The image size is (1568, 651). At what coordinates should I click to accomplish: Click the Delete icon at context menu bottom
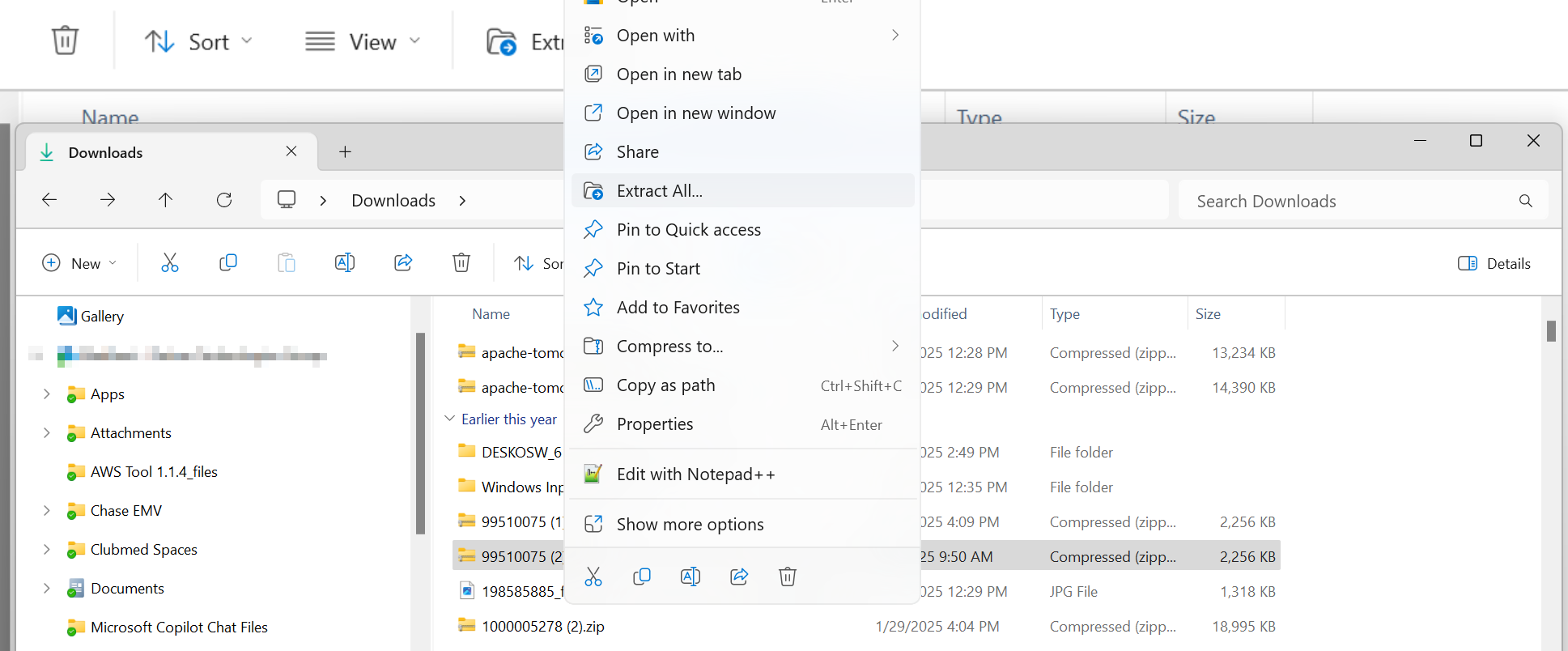788,576
